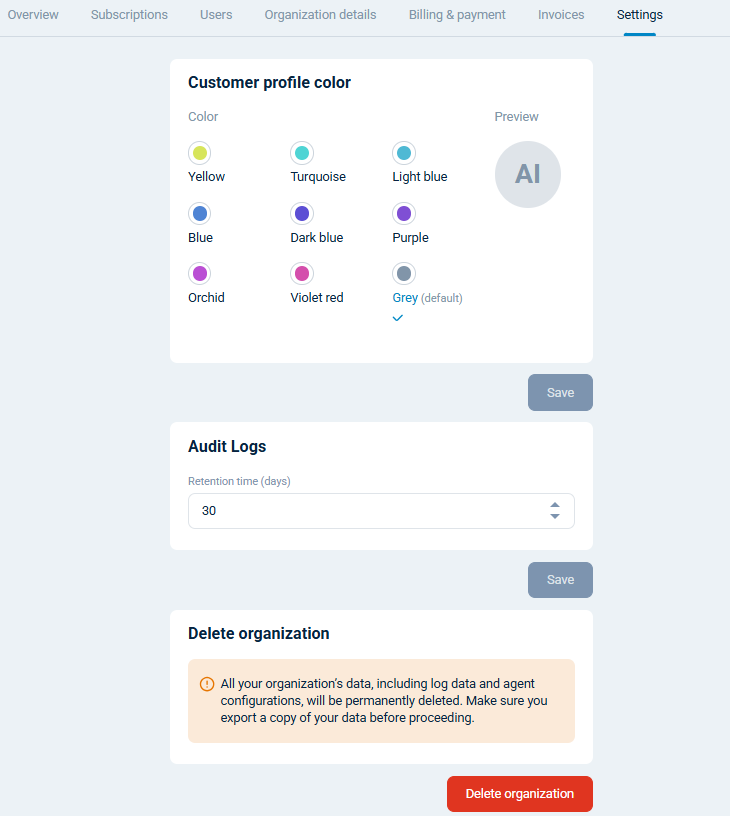Click Delete organization
Image resolution: width=730 pixels, height=816 pixels.
coord(519,793)
